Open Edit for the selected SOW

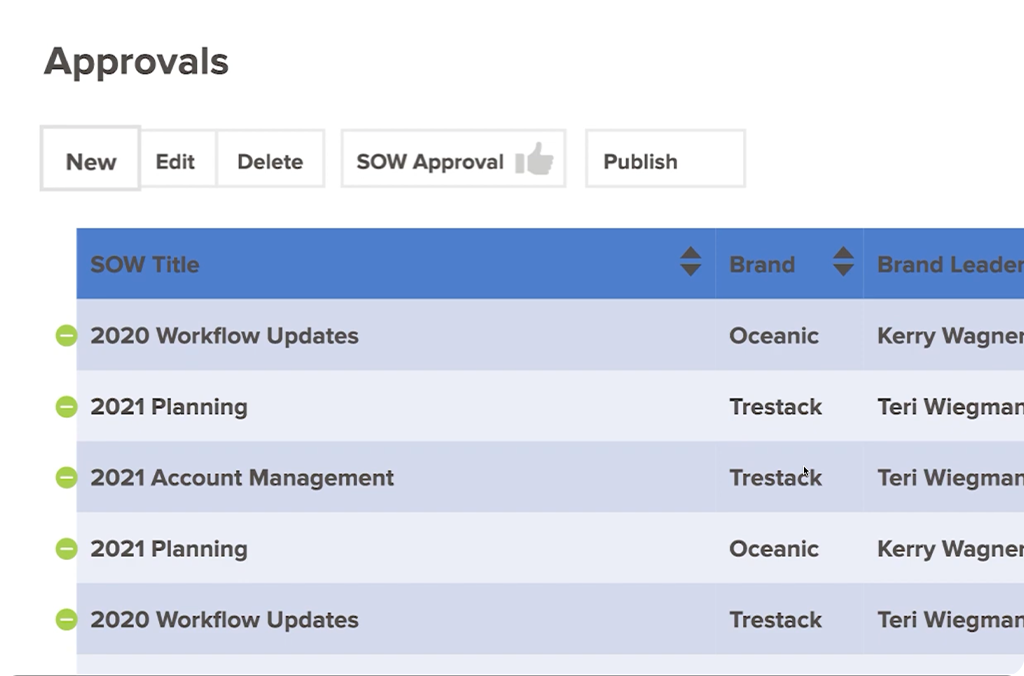pos(178,159)
